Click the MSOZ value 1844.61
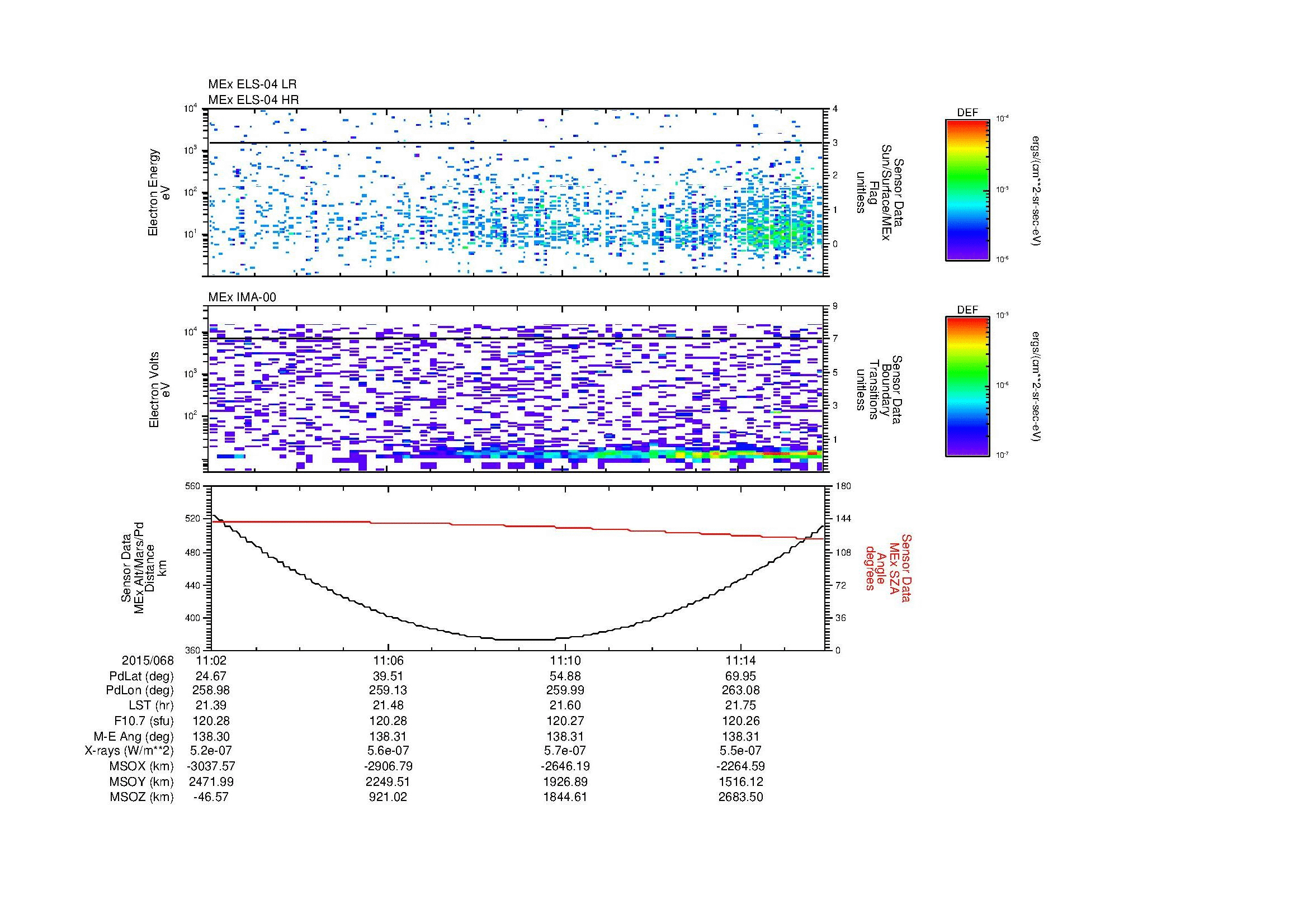 point(565,797)
